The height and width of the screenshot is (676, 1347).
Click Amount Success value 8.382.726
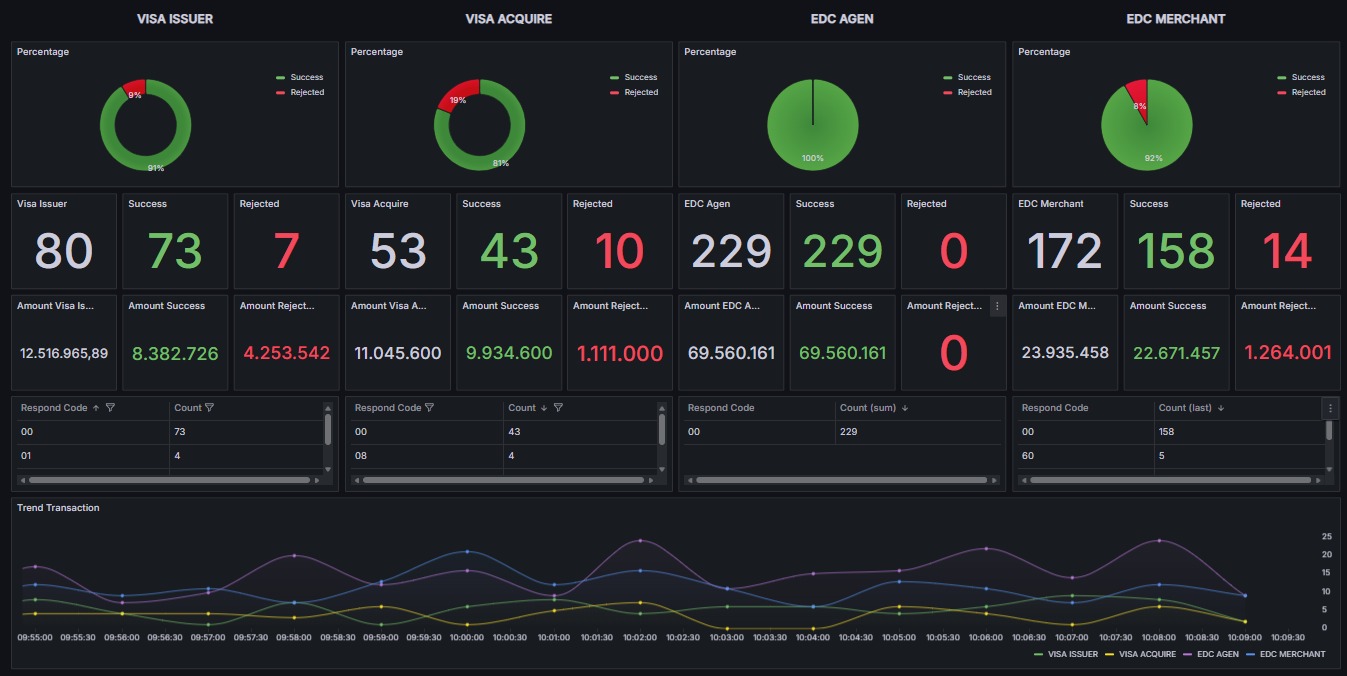175,353
